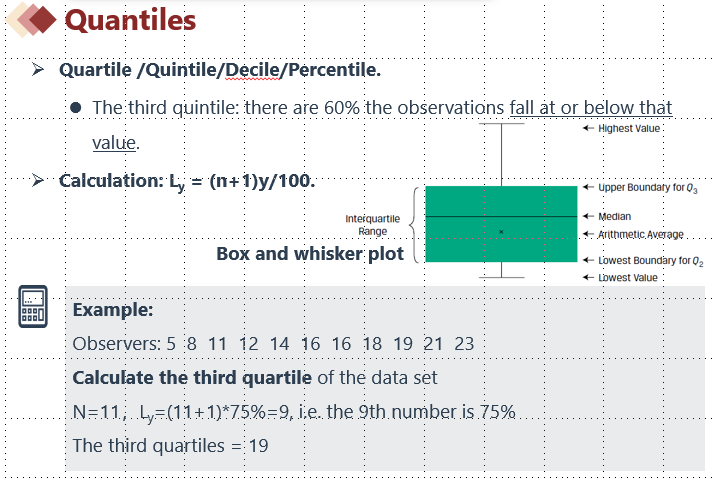Select the round bullet before 'The third quintile'
The image size is (715, 480).
(x=76, y=108)
